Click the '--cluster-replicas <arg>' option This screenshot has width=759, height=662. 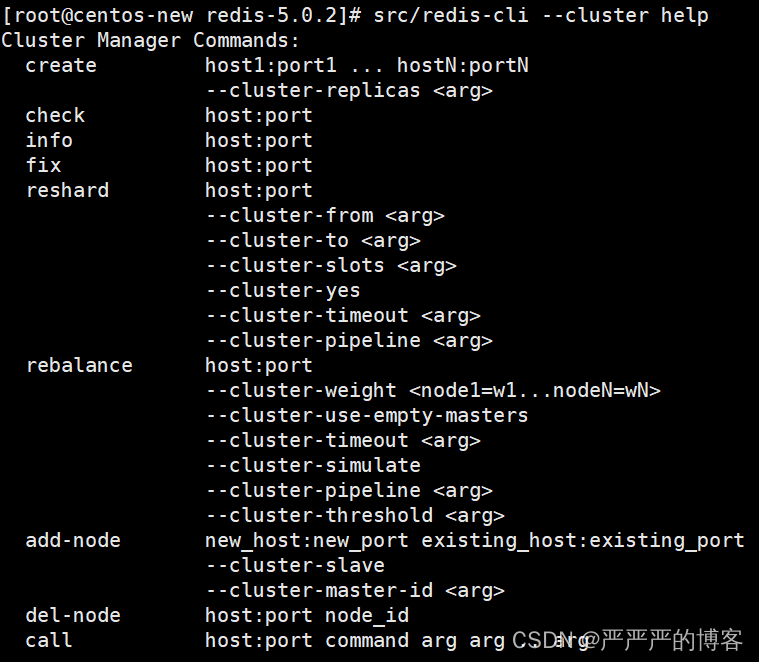pyautogui.click(x=349, y=90)
